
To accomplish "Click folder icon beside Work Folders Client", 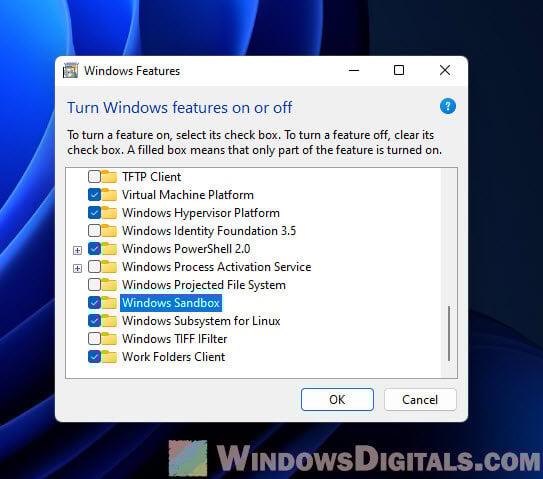I will (109, 357).
